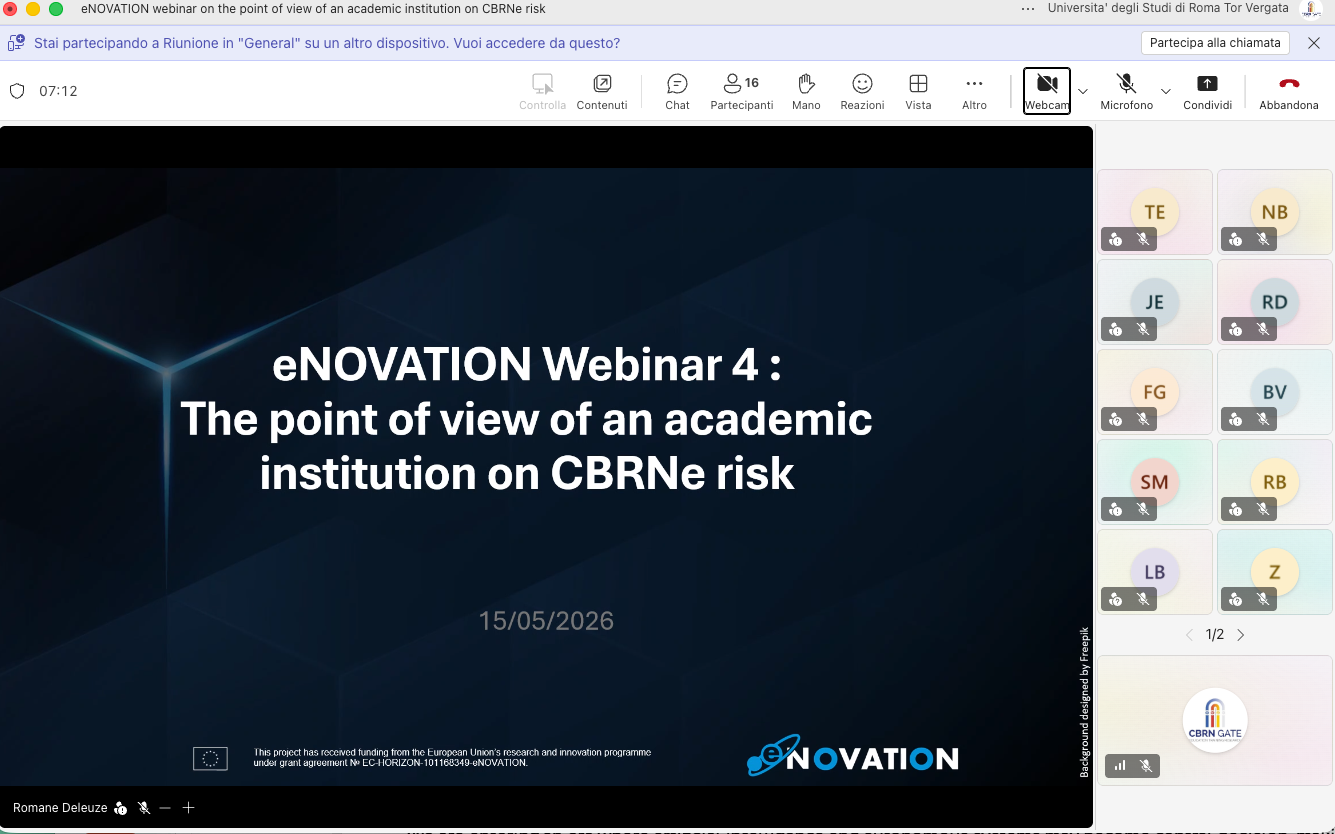Click signal bars icon on CBRN GATE tile
Screen dimensions: 1335x834
(x=1119, y=766)
